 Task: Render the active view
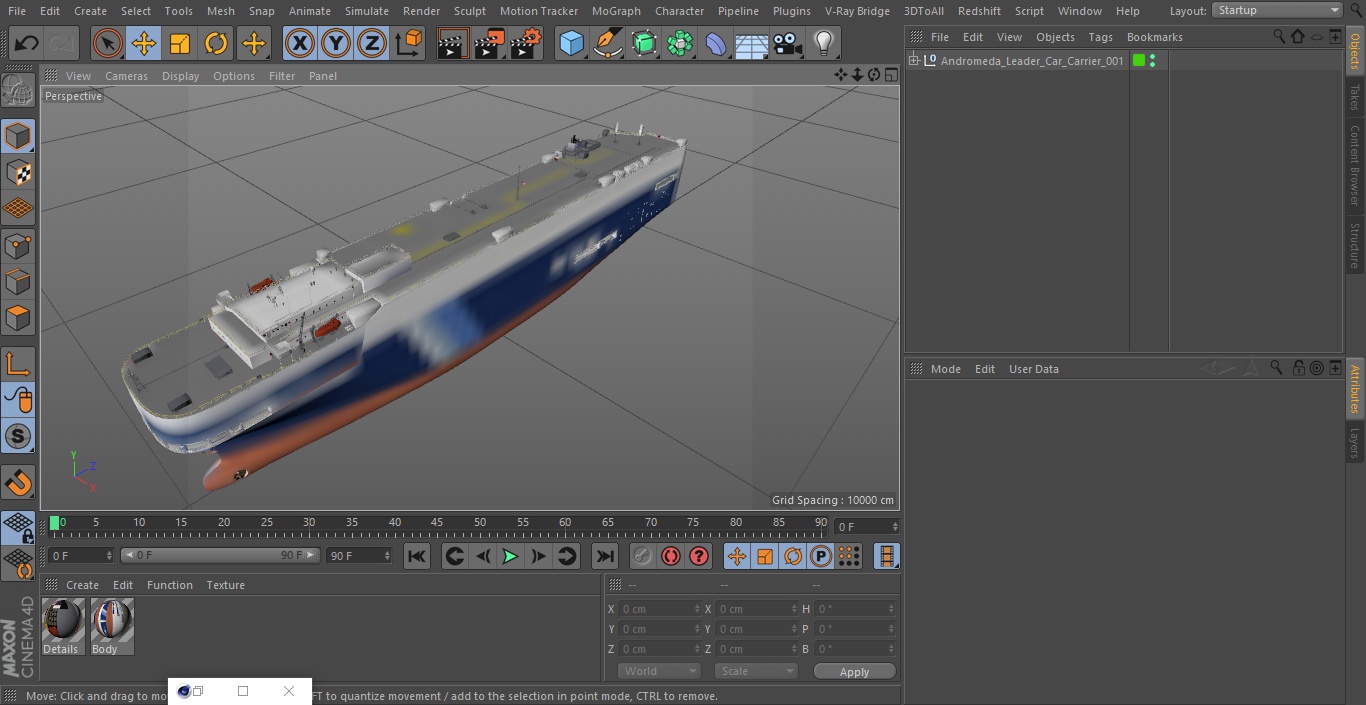[x=453, y=43]
